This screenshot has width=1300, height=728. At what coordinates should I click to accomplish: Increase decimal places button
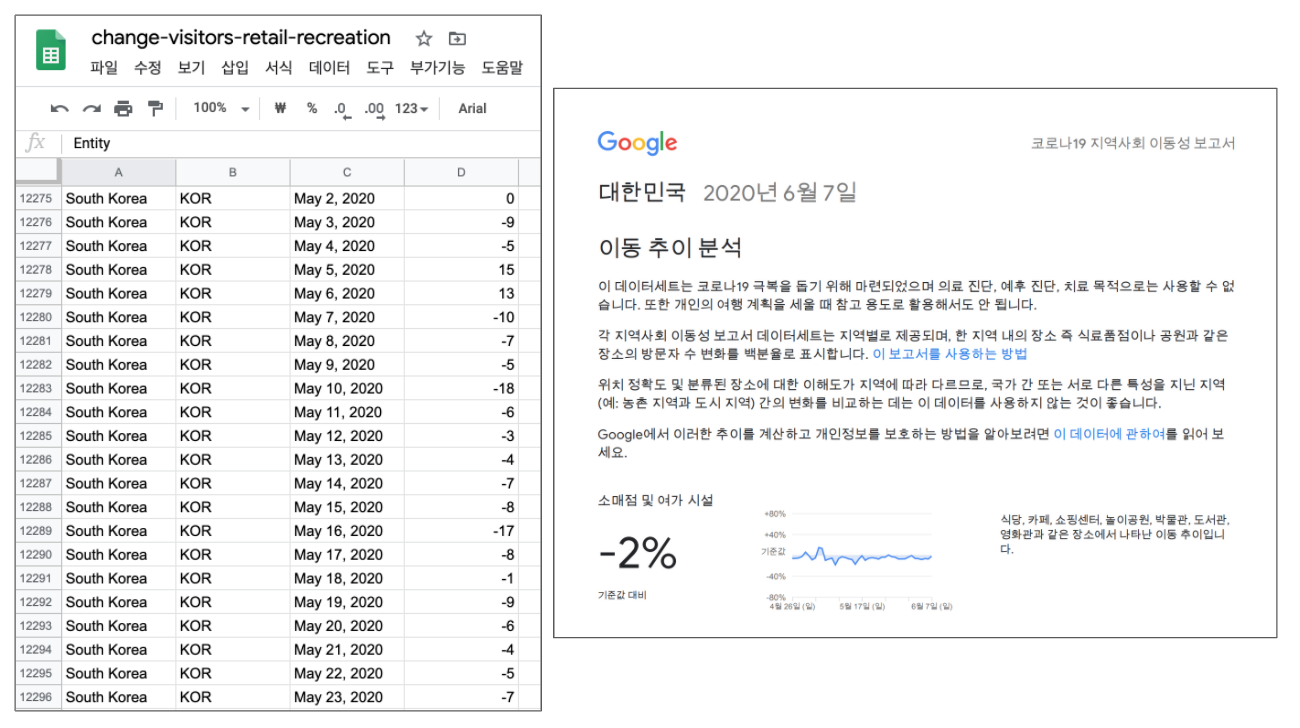(x=374, y=109)
